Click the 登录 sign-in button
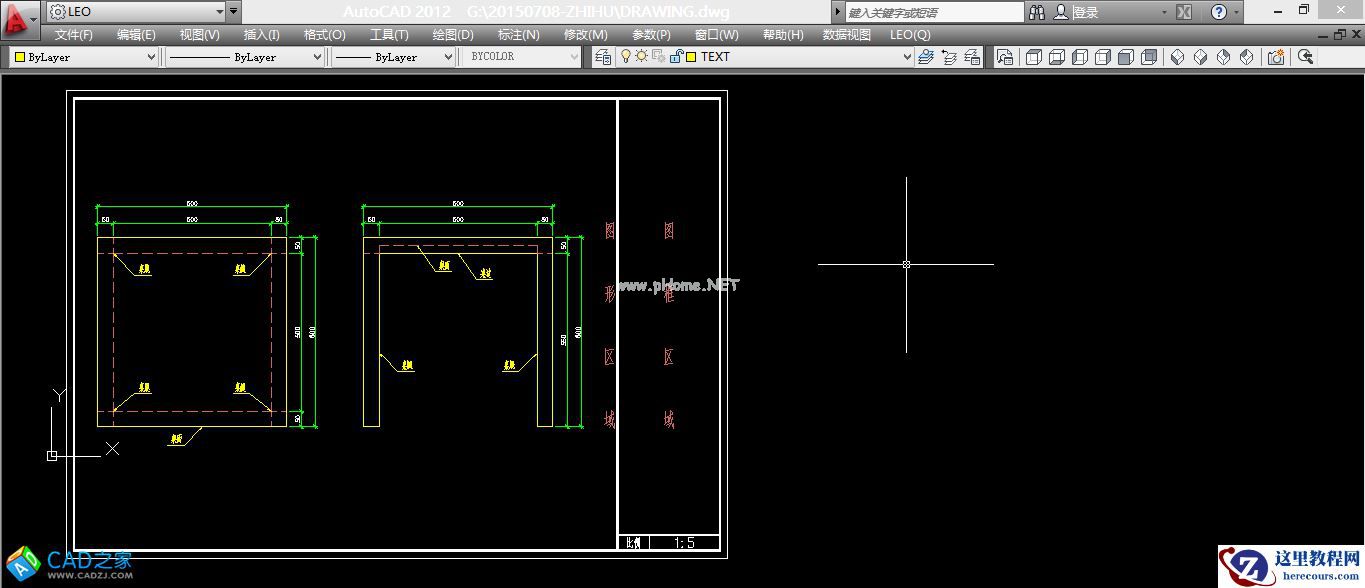This screenshot has height=588, width=1365. click(1086, 12)
